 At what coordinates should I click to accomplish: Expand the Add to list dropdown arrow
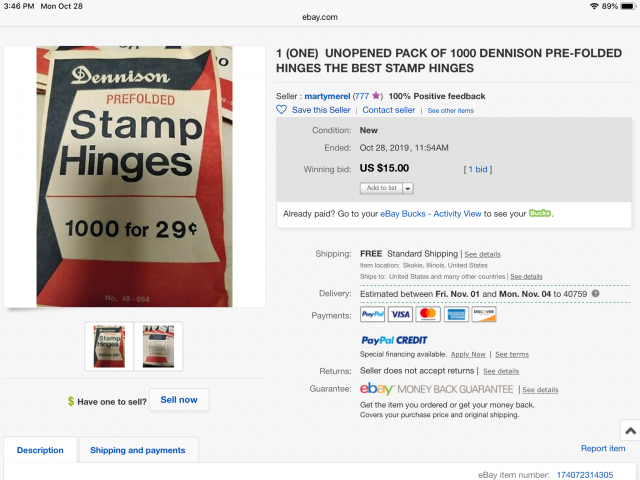(408, 188)
